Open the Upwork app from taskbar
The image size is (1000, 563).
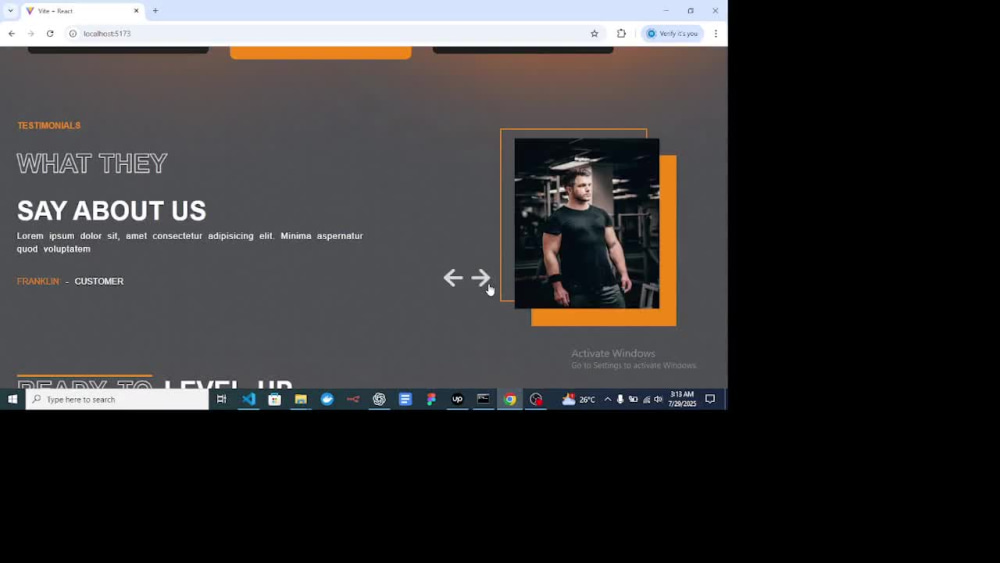457,399
